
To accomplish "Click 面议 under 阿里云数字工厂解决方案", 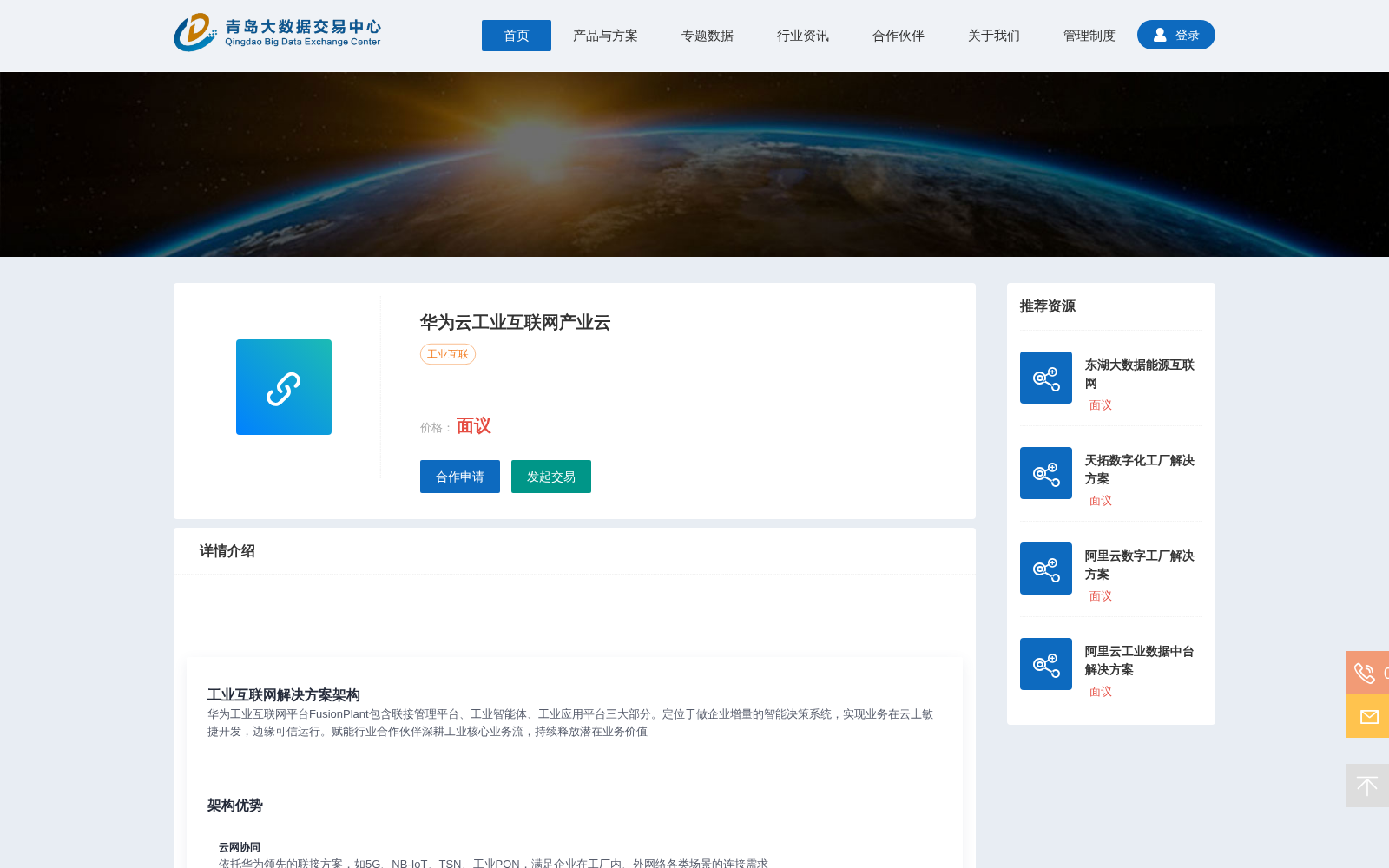I will click(x=1101, y=596).
